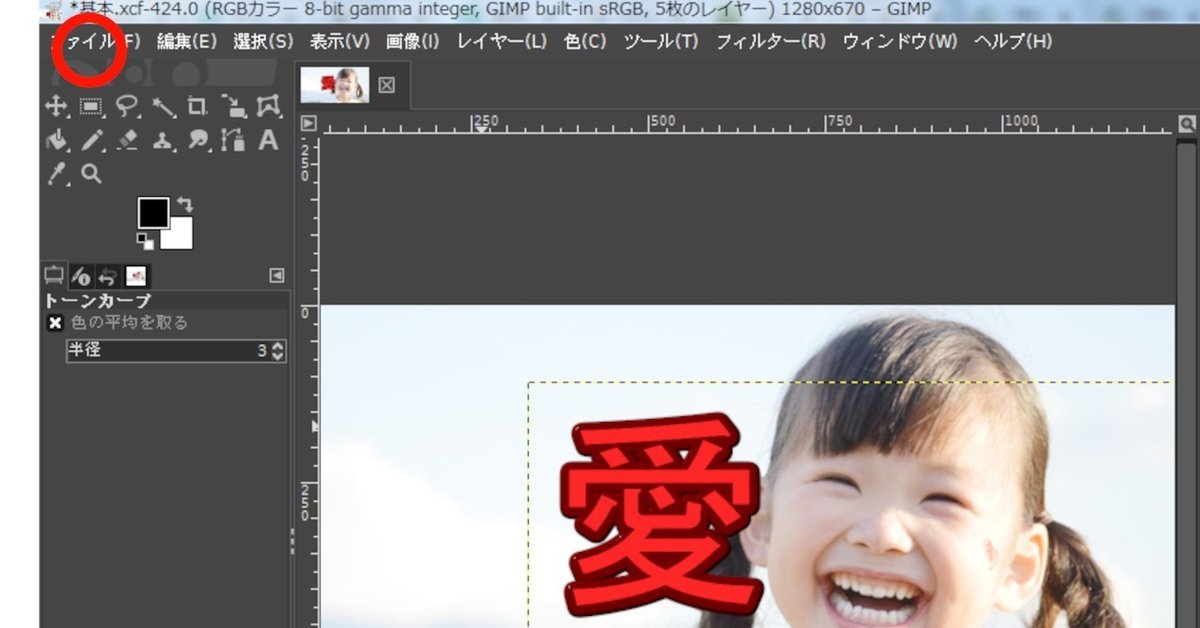
Task: Select the Fuzzy Select magic wand
Action: pos(164,105)
